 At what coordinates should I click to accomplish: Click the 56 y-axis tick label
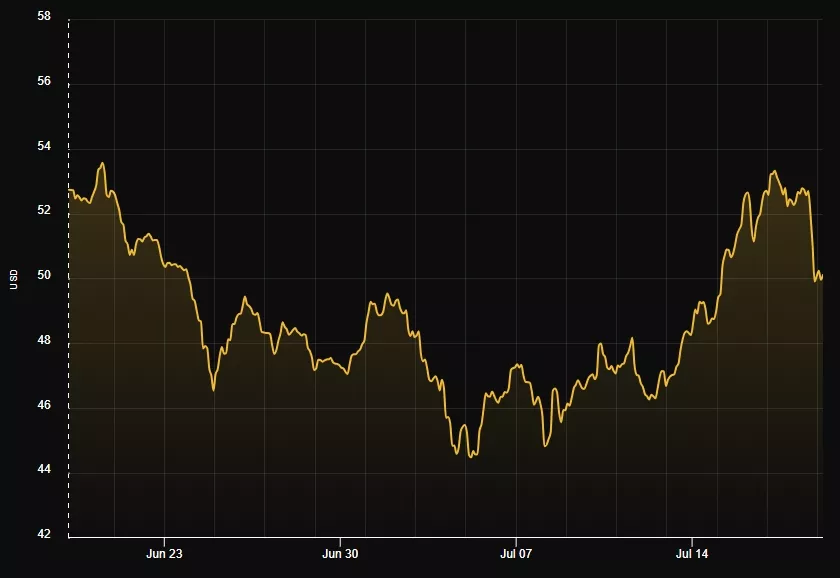(x=44, y=82)
